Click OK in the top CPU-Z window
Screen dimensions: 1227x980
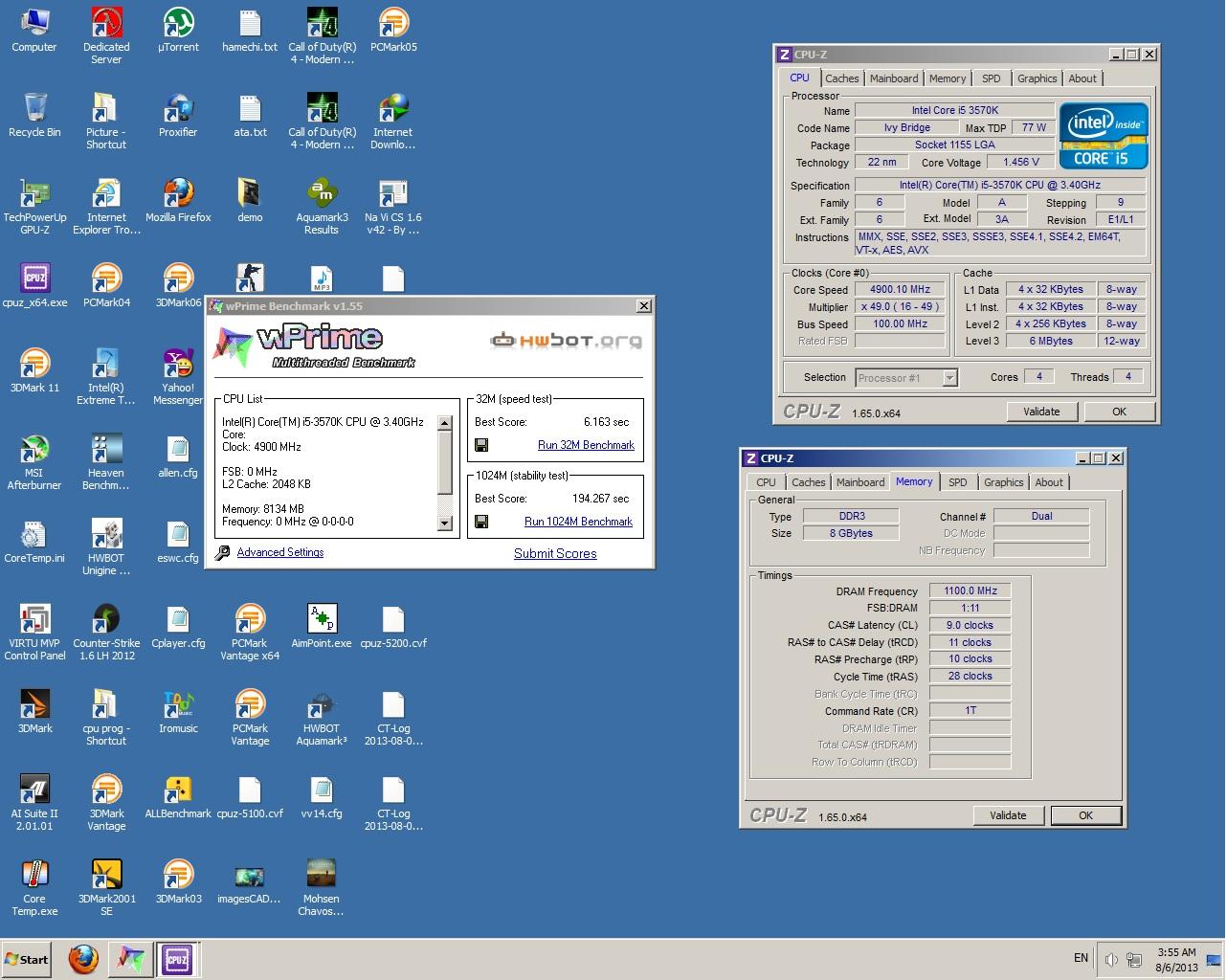1119,412
